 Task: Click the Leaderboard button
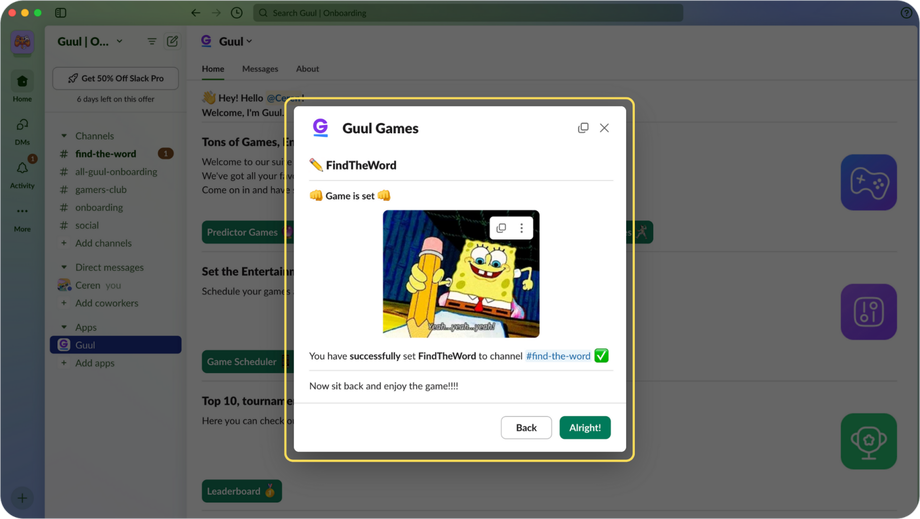(242, 491)
